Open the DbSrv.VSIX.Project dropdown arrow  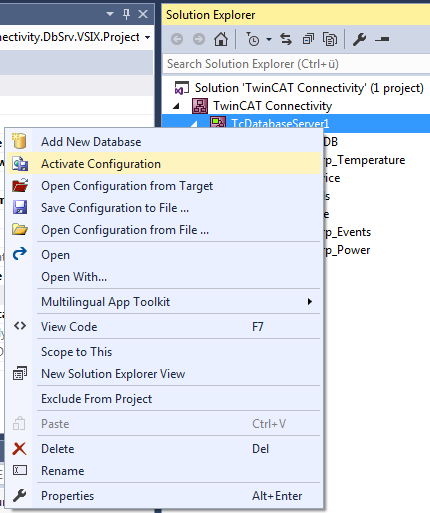tap(147, 38)
